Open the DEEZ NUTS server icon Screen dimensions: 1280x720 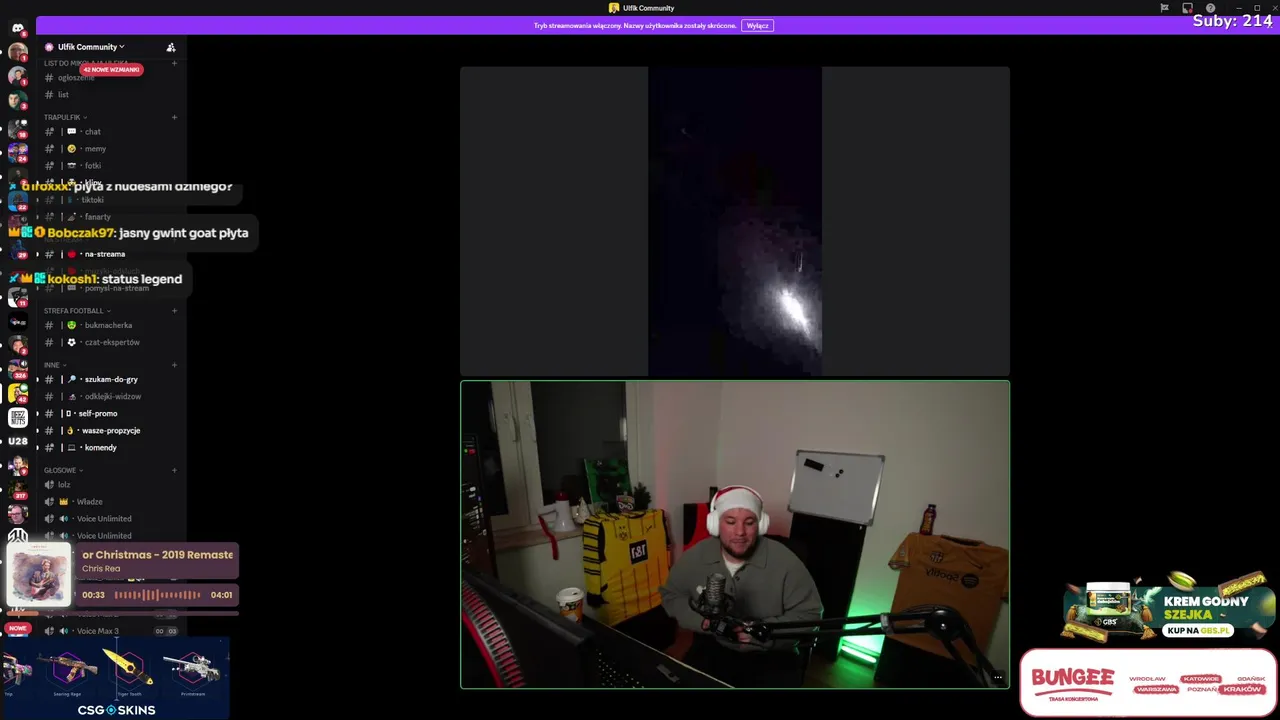[x=18, y=418]
